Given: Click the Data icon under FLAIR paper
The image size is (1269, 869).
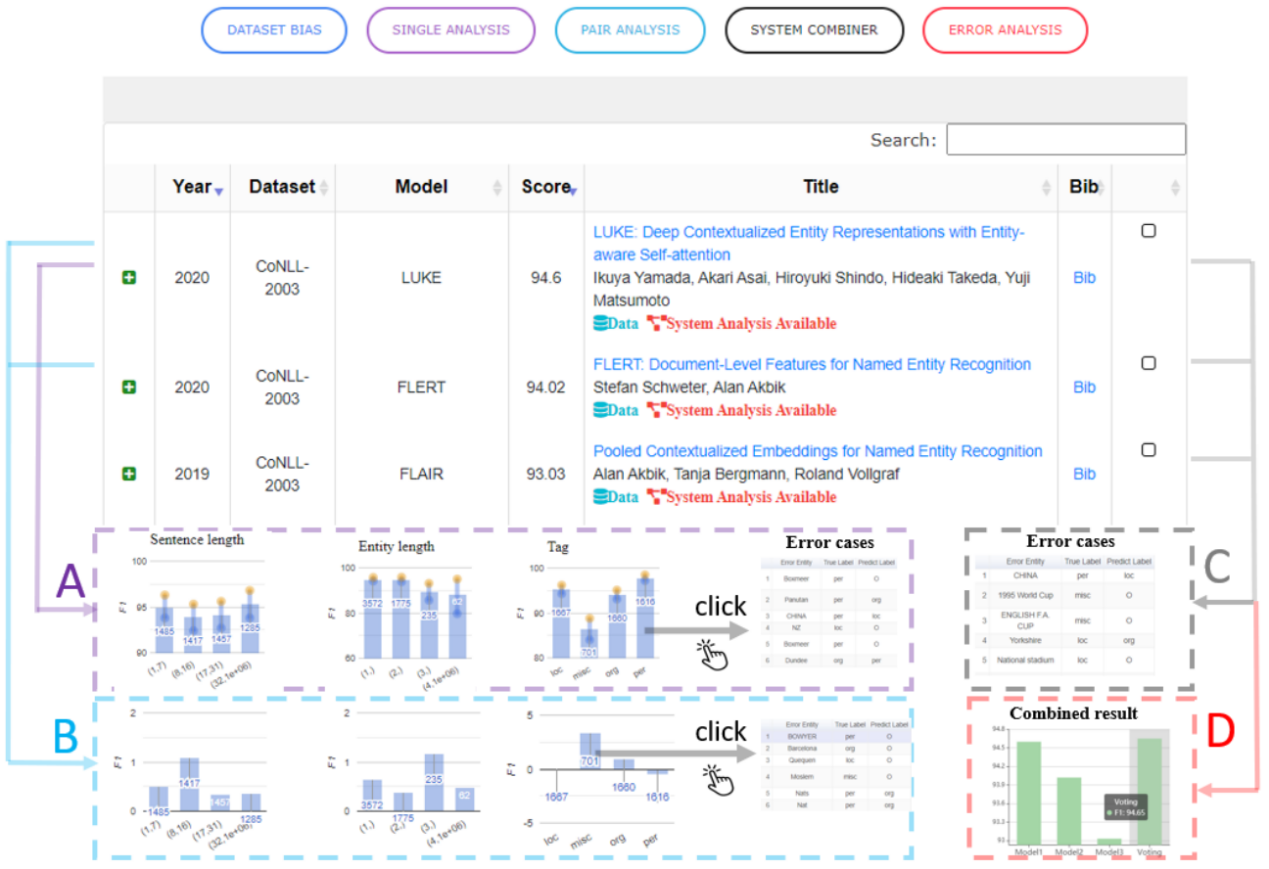Looking at the screenshot, I should pos(601,497).
